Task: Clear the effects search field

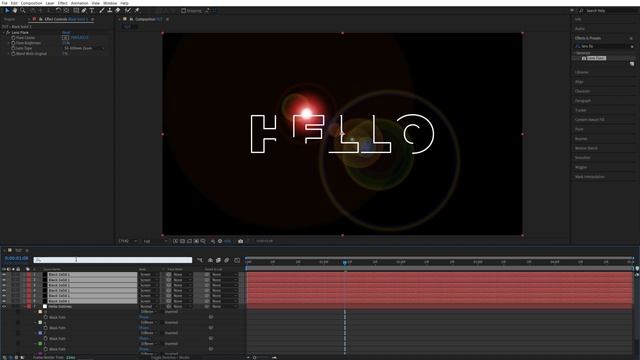Action: coord(632,47)
